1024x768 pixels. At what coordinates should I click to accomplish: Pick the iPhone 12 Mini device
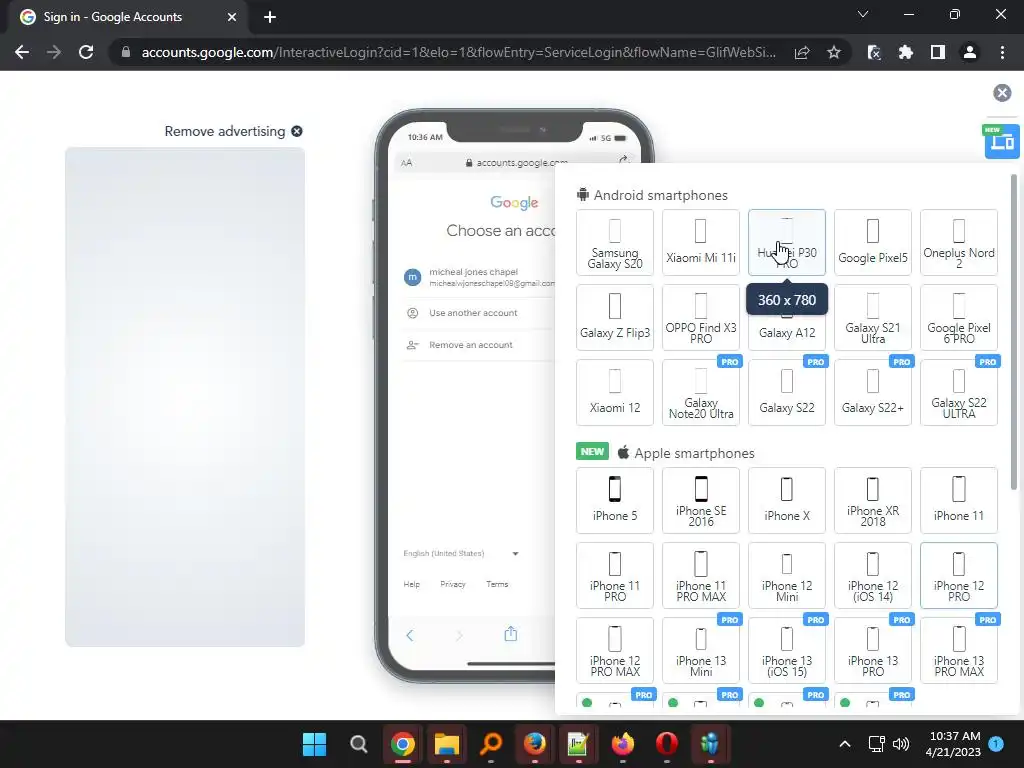(x=787, y=575)
